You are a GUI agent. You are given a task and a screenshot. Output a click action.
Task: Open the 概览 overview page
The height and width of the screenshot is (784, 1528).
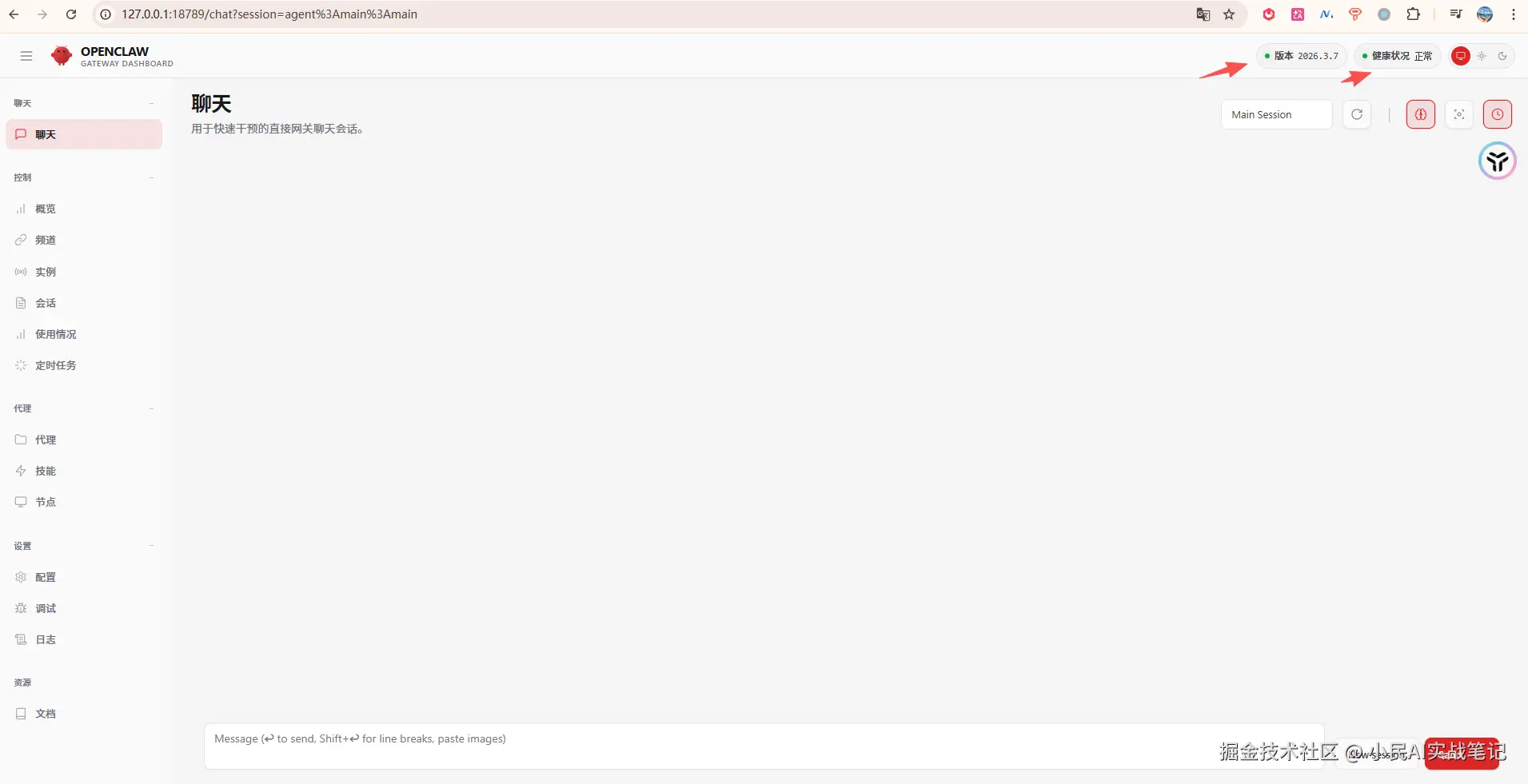[84, 209]
